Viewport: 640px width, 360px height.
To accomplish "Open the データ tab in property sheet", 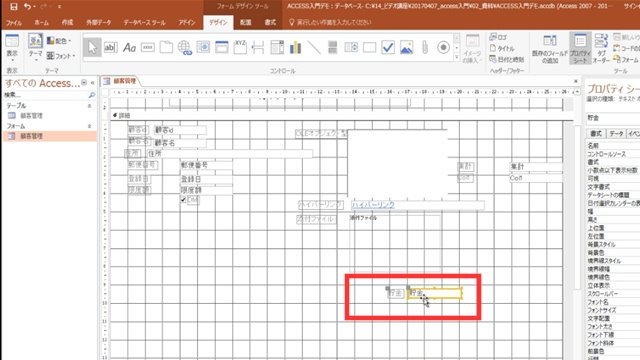I will (616, 133).
